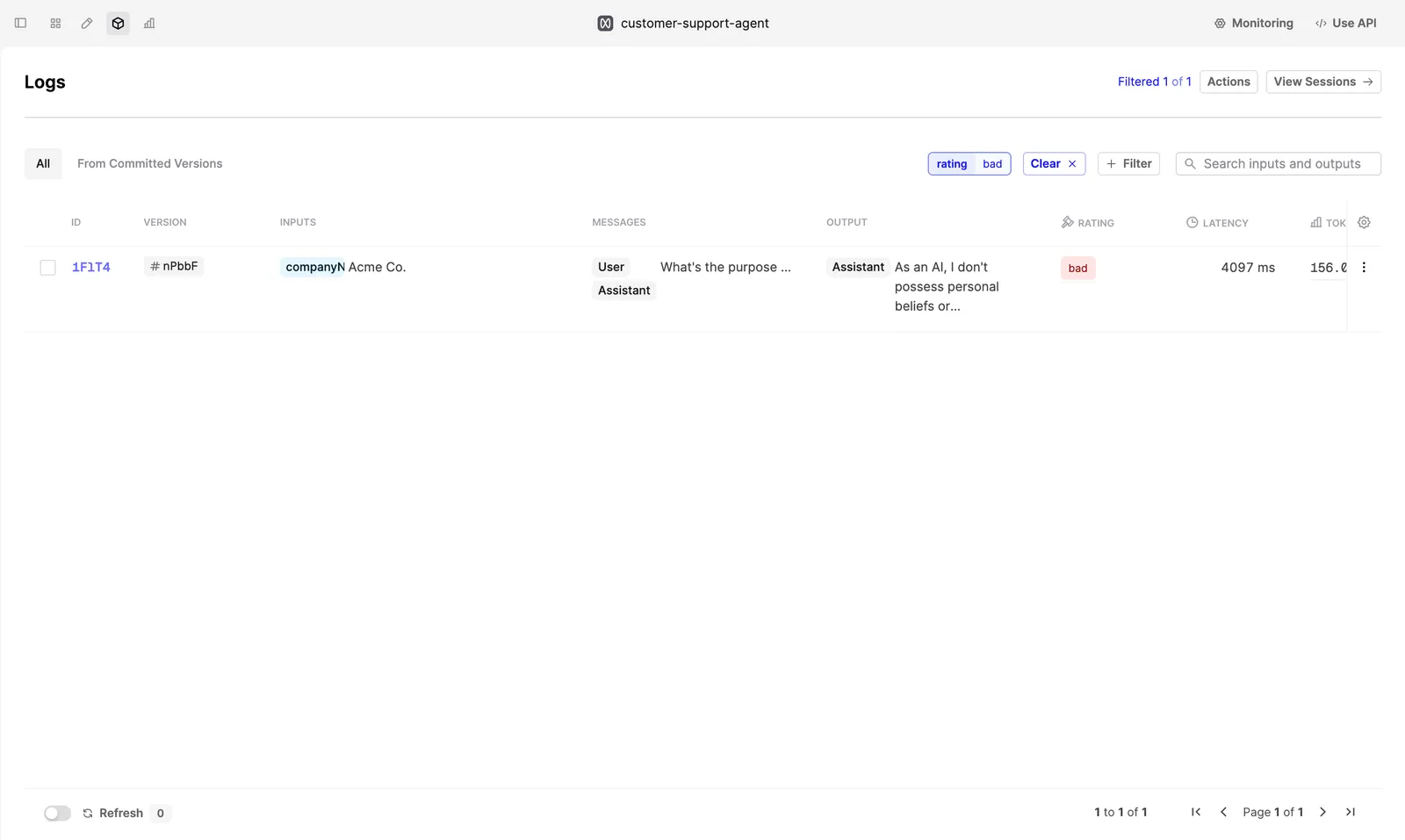This screenshot has width=1405, height=840.
Task: Open the grid dashboard icon
Action: tap(55, 23)
